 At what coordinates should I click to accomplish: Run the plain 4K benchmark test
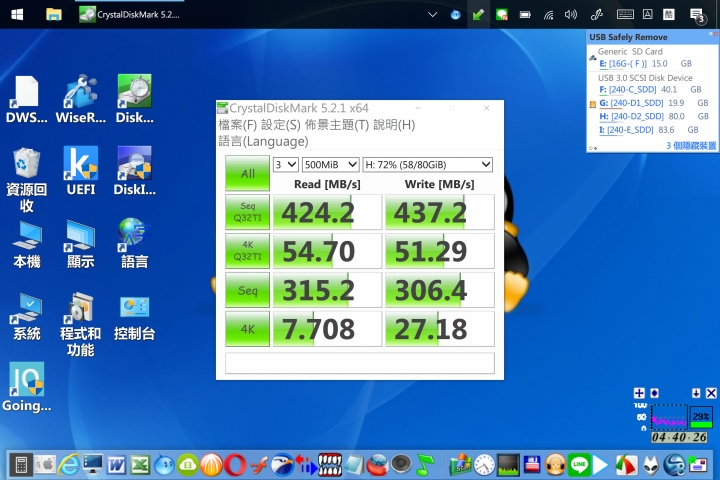pyautogui.click(x=248, y=329)
